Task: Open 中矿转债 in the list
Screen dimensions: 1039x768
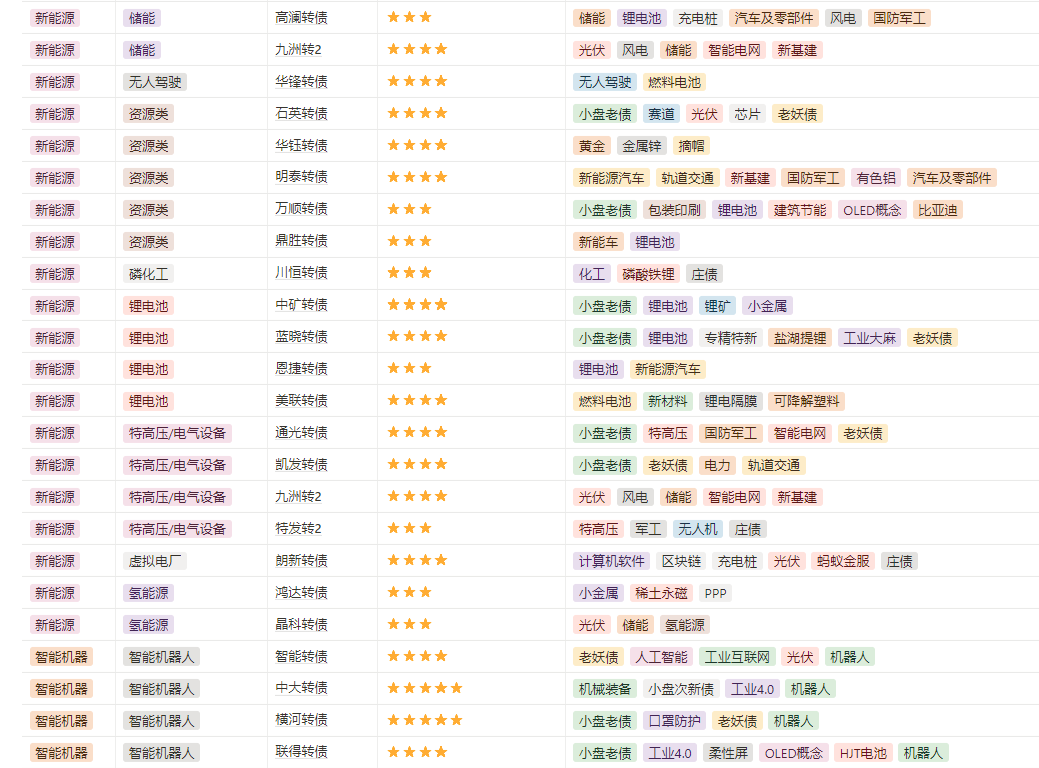Action: pos(301,305)
